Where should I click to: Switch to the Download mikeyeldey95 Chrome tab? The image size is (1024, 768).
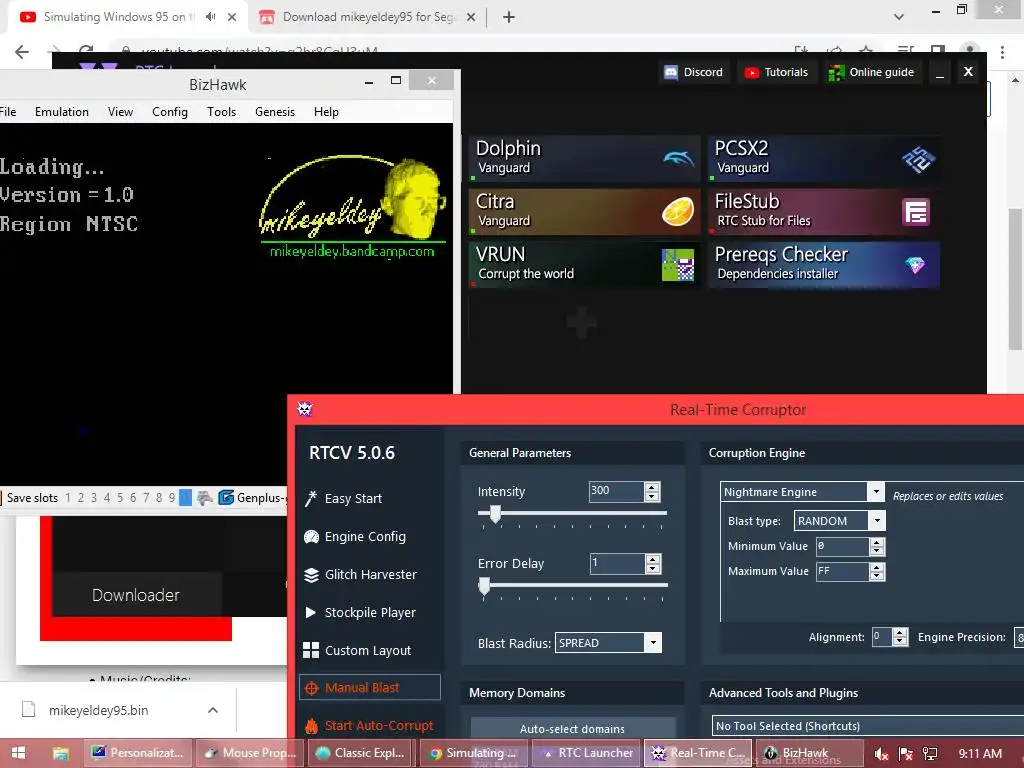pyautogui.click(x=368, y=17)
